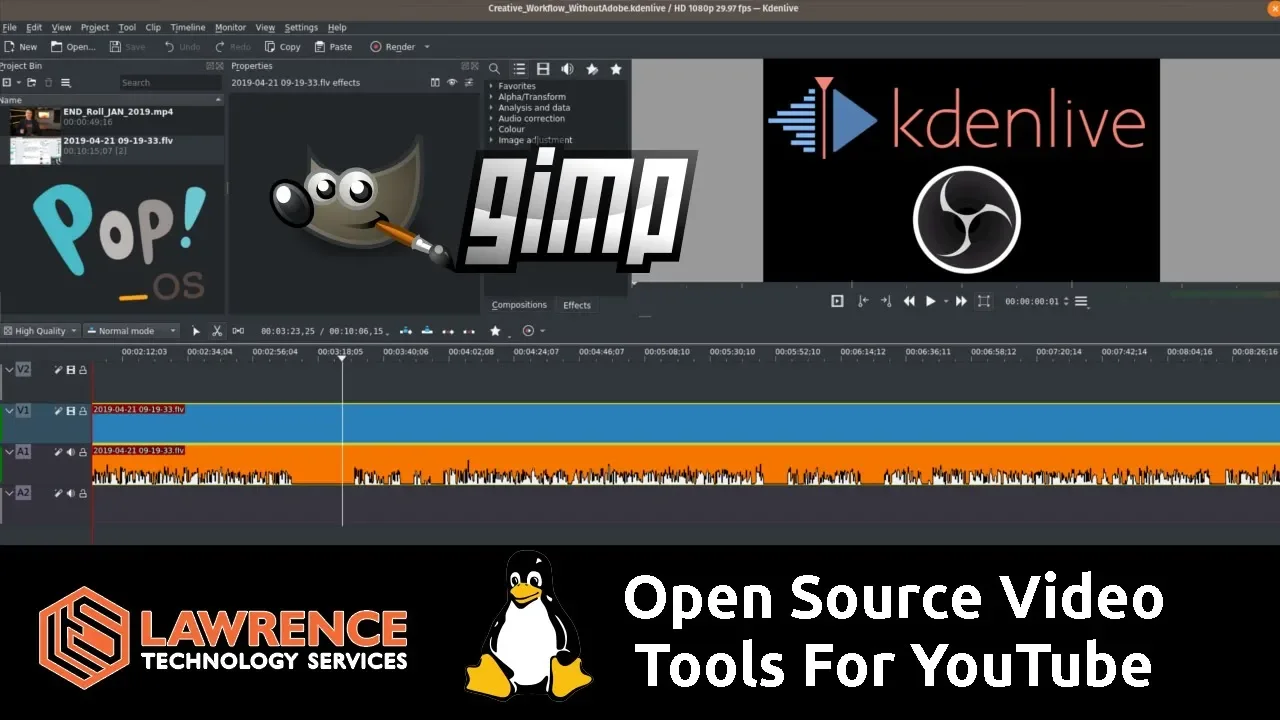Click the Add Clip icon in Project Bin
Screen dimensions: 1280x720
(x=5, y=82)
